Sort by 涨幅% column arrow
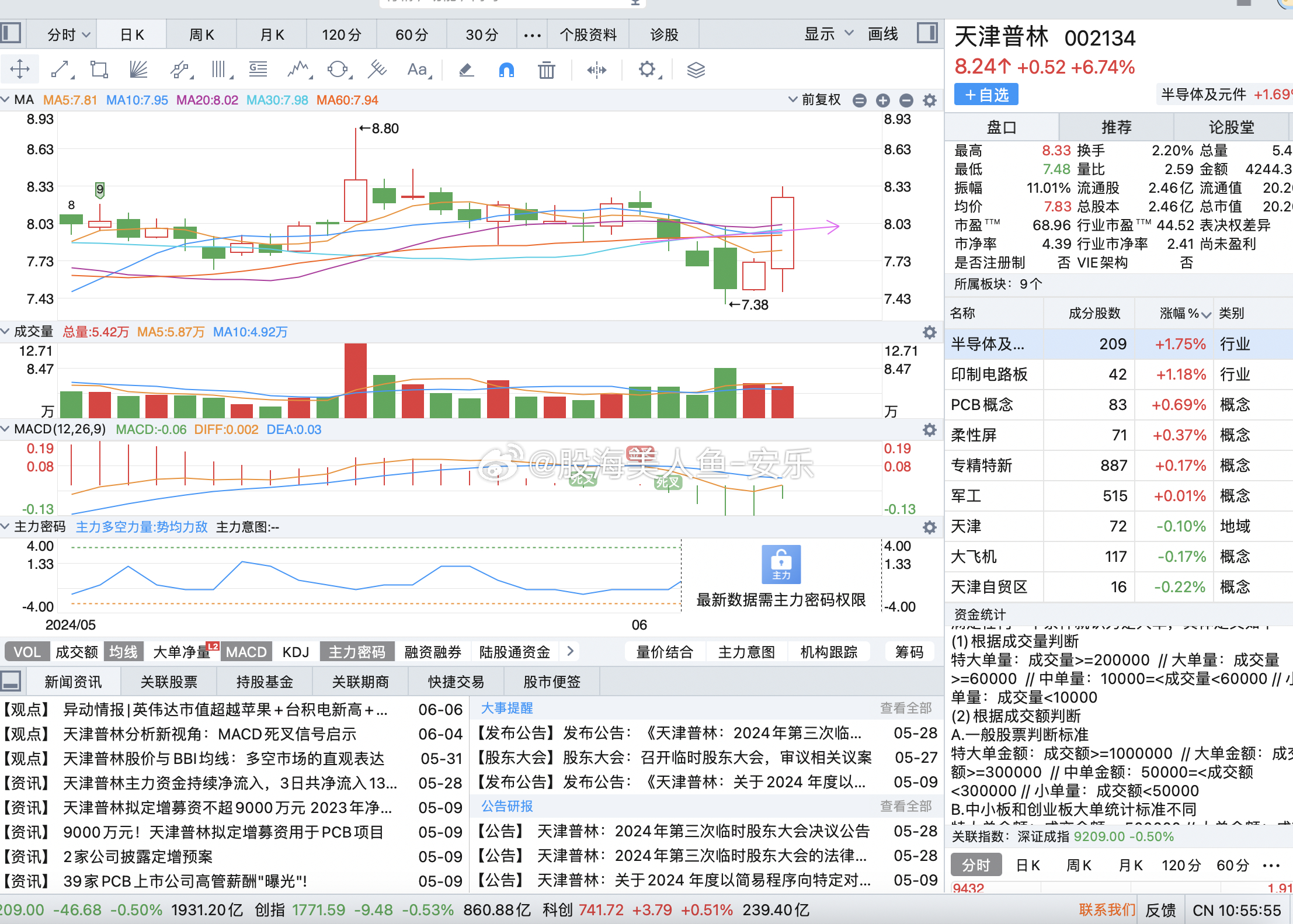1293x924 pixels. click(x=1206, y=314)
